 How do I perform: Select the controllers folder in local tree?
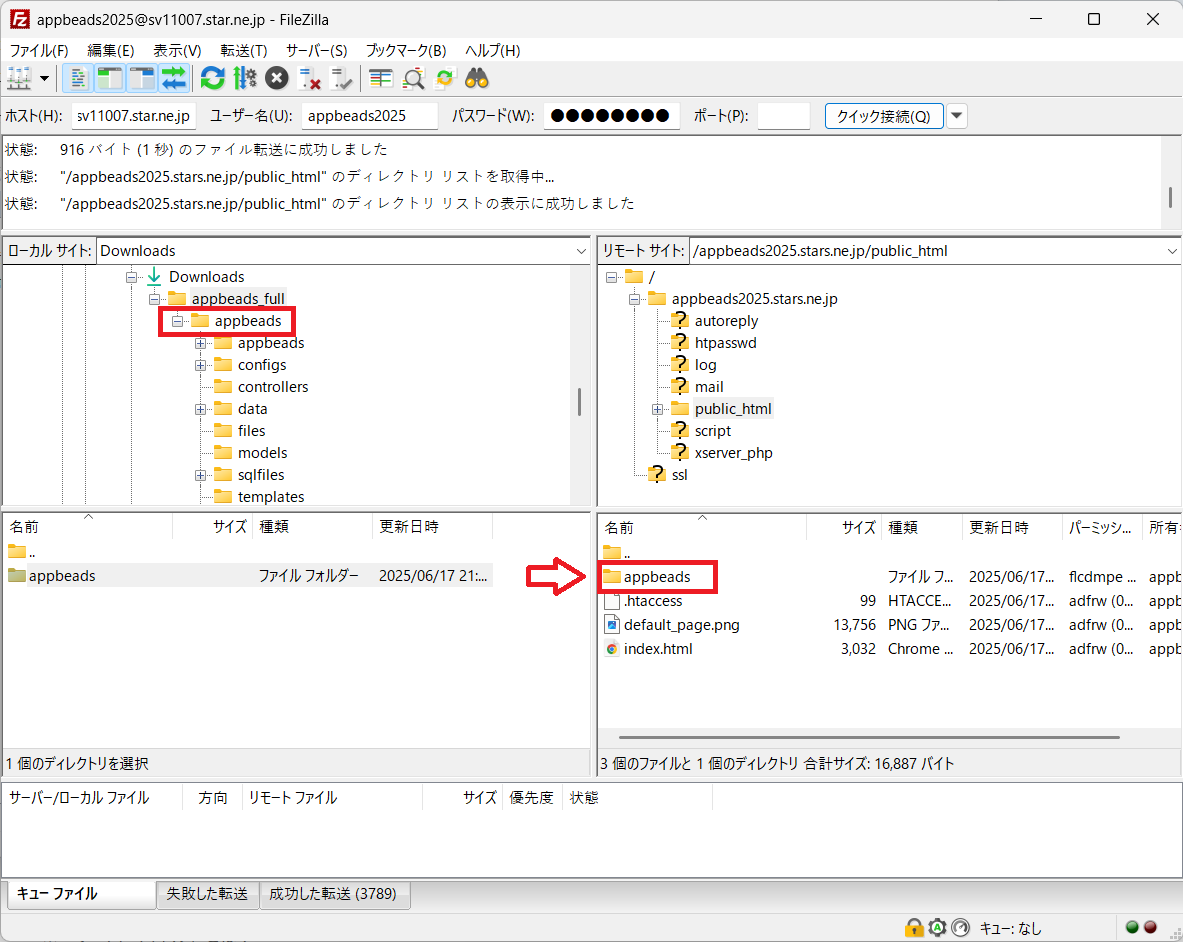(x=272, y=387)
